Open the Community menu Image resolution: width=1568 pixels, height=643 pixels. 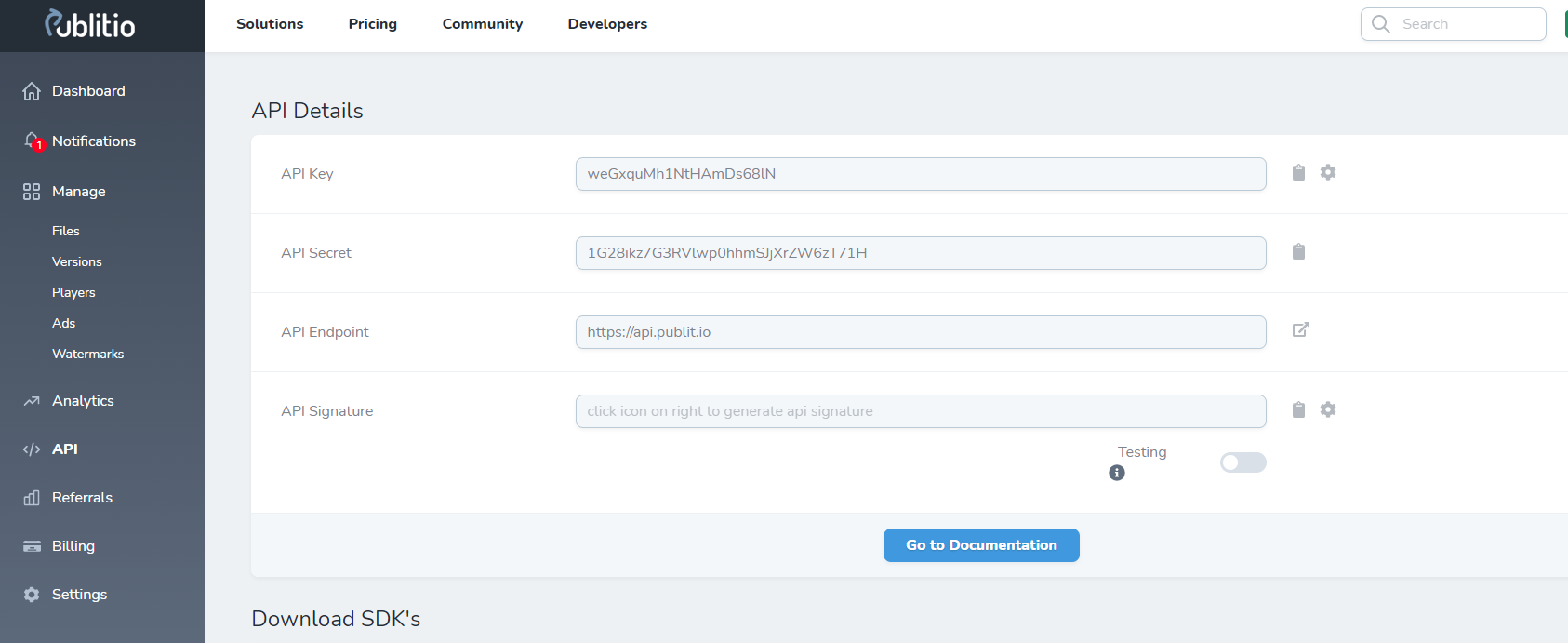483,24
